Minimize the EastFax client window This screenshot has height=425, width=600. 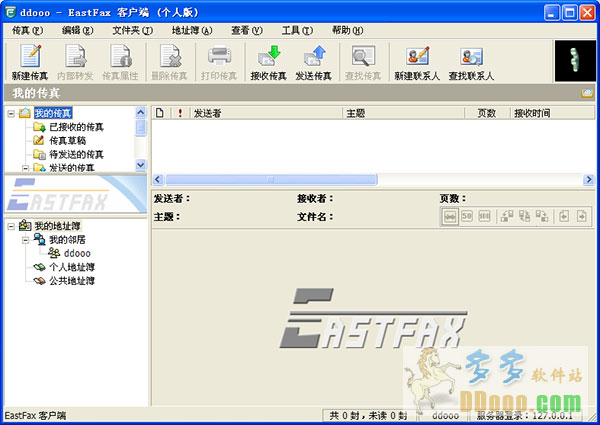tap(552, 13)
